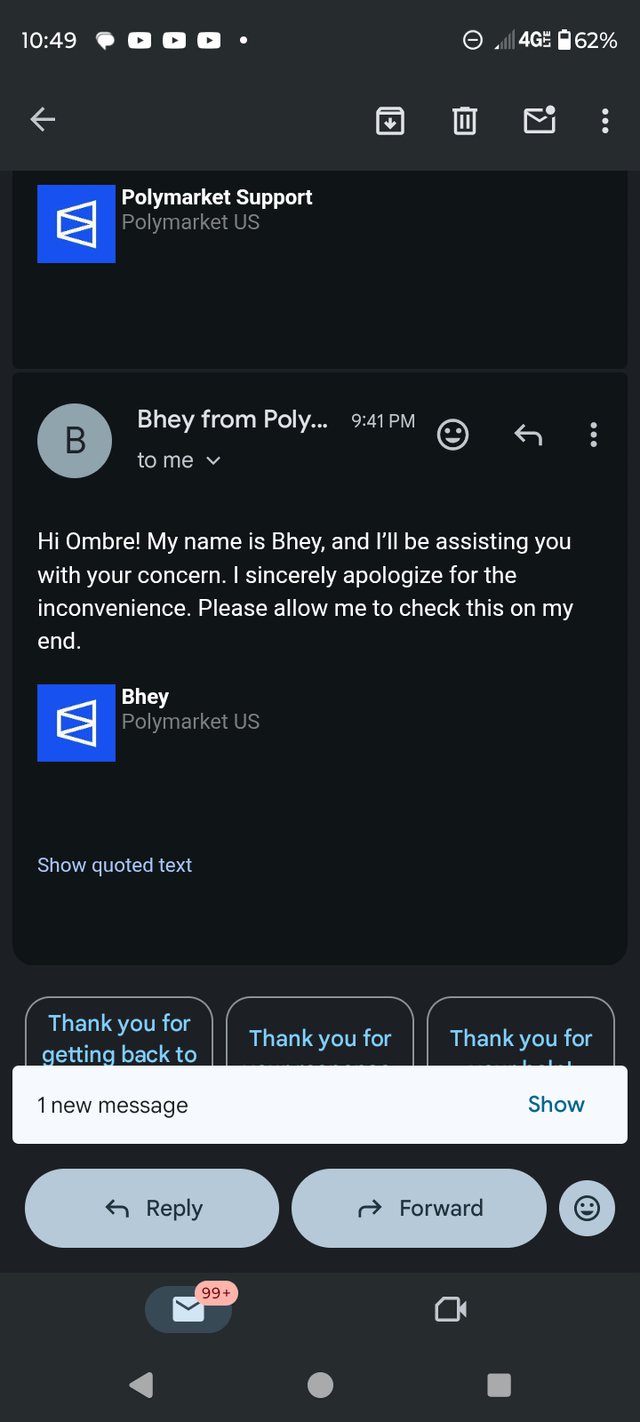Viewport: 640px width, 1422px height.
Task: Tap the back arrow icon
Action: pos(42,121)
